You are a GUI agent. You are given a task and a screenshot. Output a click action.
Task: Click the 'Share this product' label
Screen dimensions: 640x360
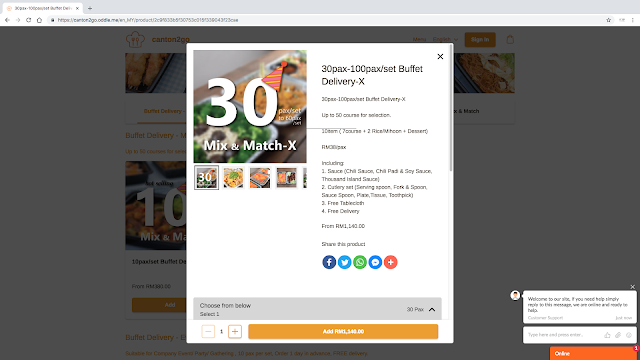point(343,244)
